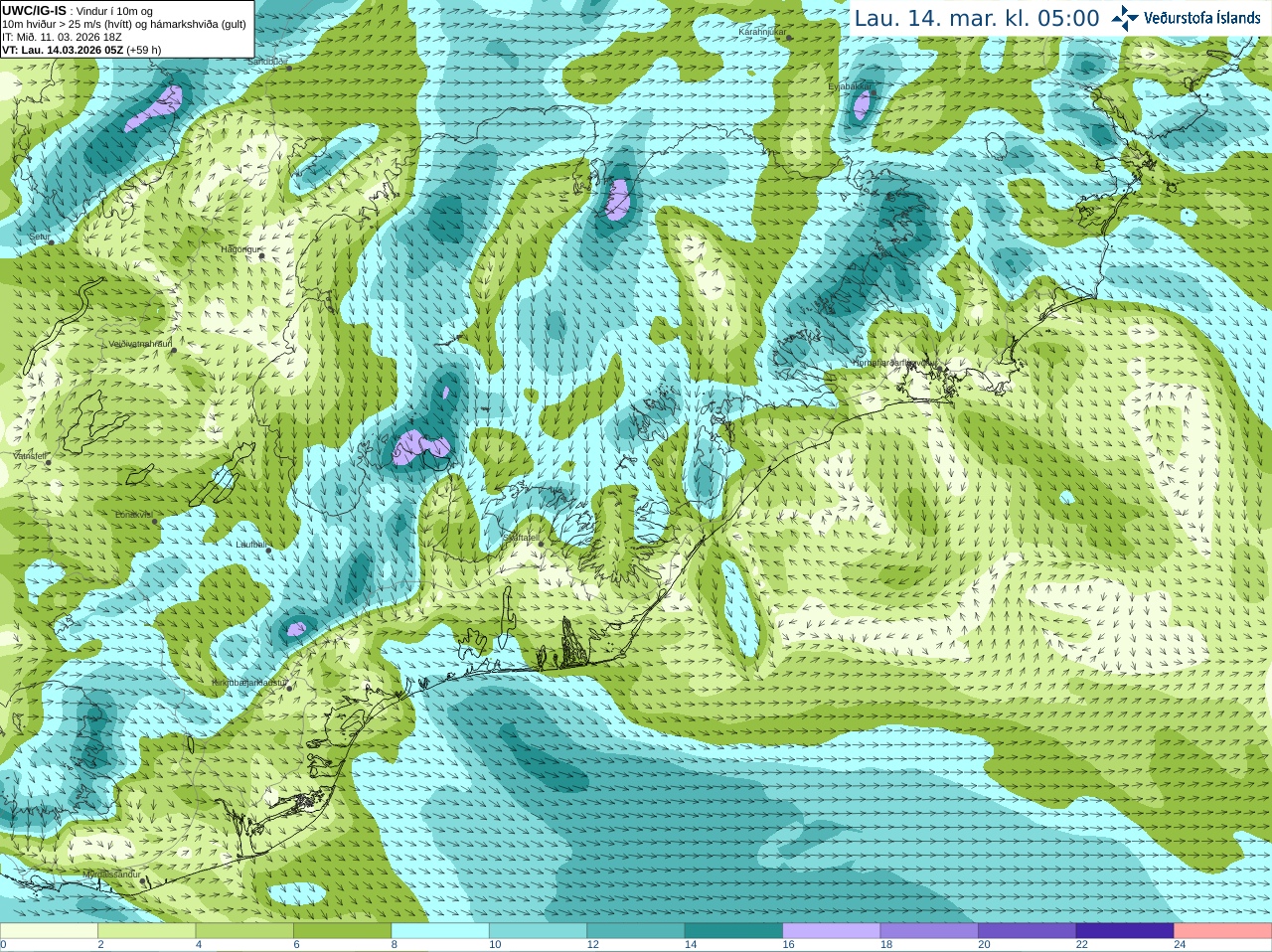Image resolution: width=1272 pixels, height=952 pixels.
Task: Click the 'VT: Lau. 14.03.2026 05Z (+59 h)' line
Action: click(81, 50)
